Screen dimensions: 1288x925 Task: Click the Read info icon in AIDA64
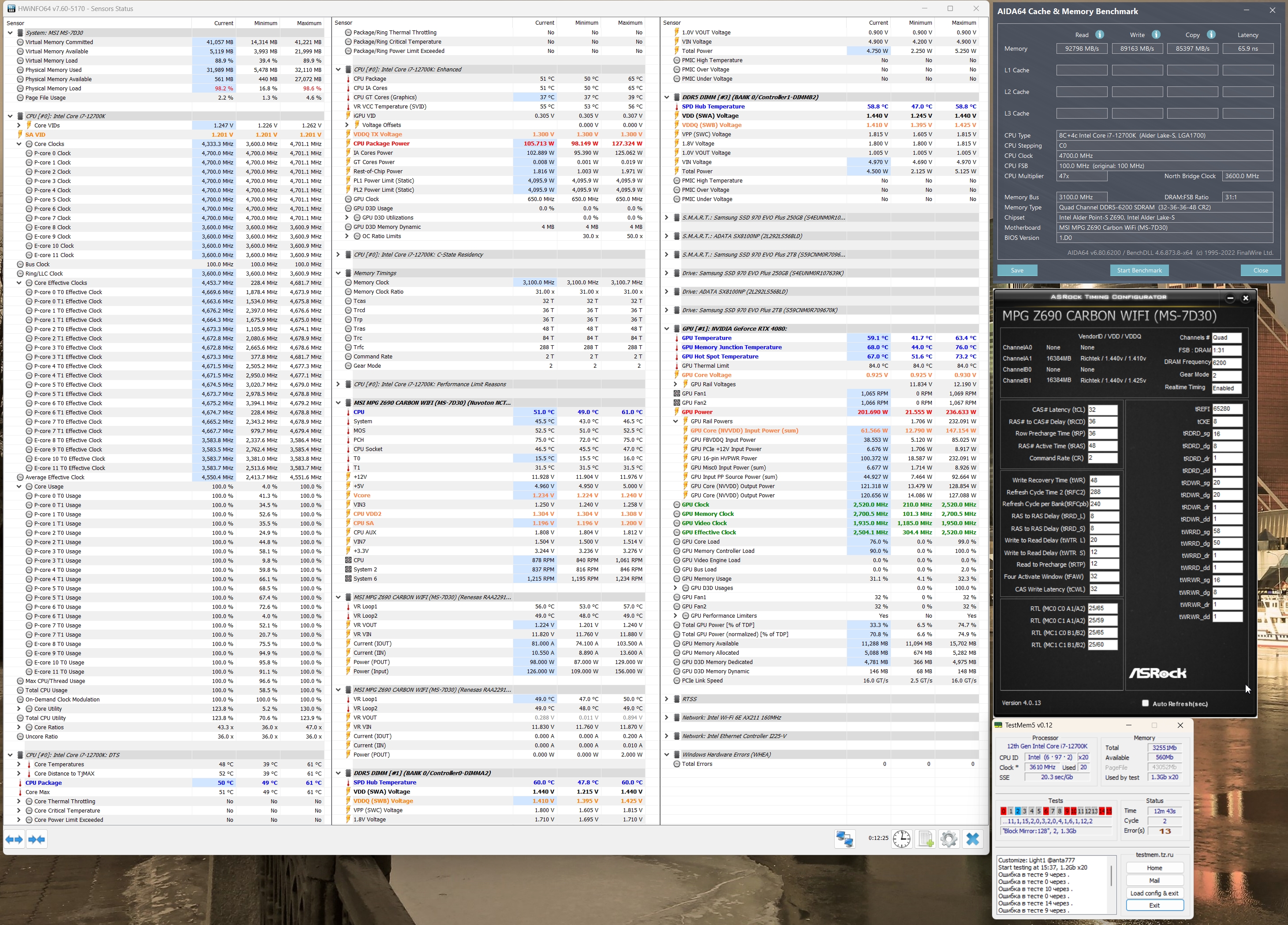tap(1099, 35)
